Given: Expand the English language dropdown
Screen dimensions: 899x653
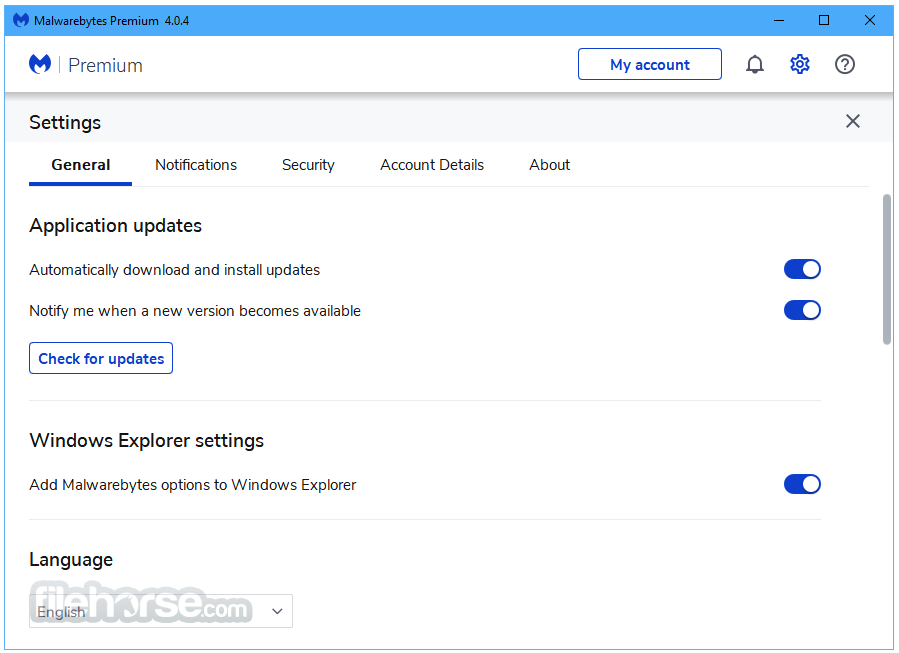Looking at the screenshot, I should [x=161, y=611].
